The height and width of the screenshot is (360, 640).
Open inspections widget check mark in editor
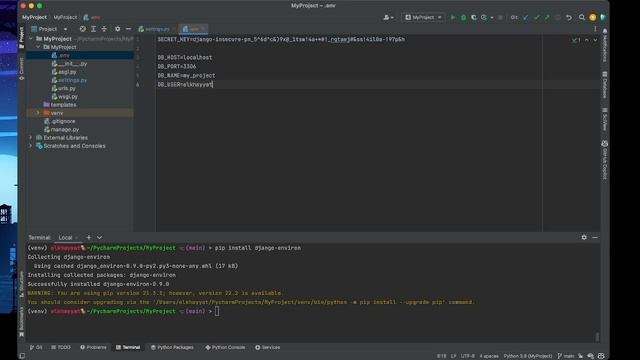pos(576,40)
